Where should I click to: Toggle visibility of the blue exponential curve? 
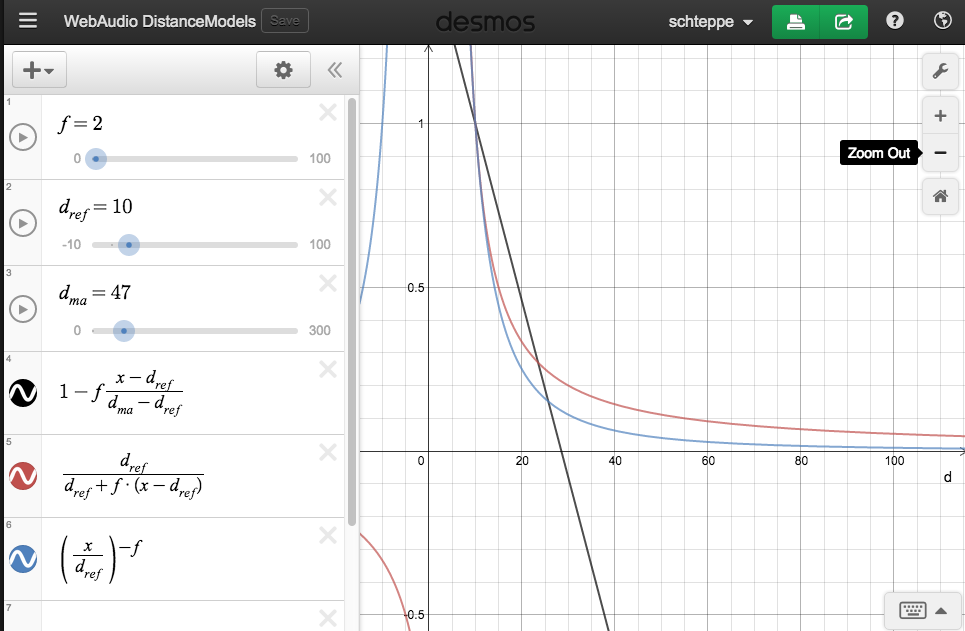pyautogui.click(x=23, y=559)
